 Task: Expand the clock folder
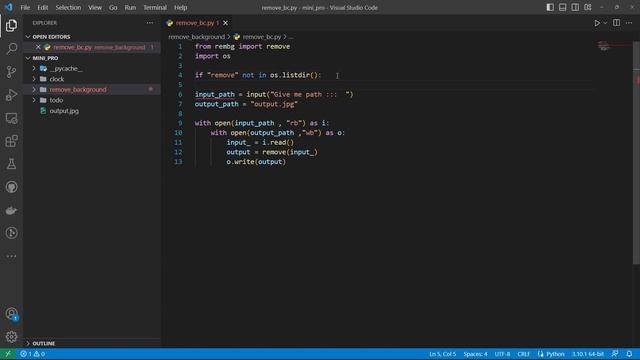tap(34, 79)
